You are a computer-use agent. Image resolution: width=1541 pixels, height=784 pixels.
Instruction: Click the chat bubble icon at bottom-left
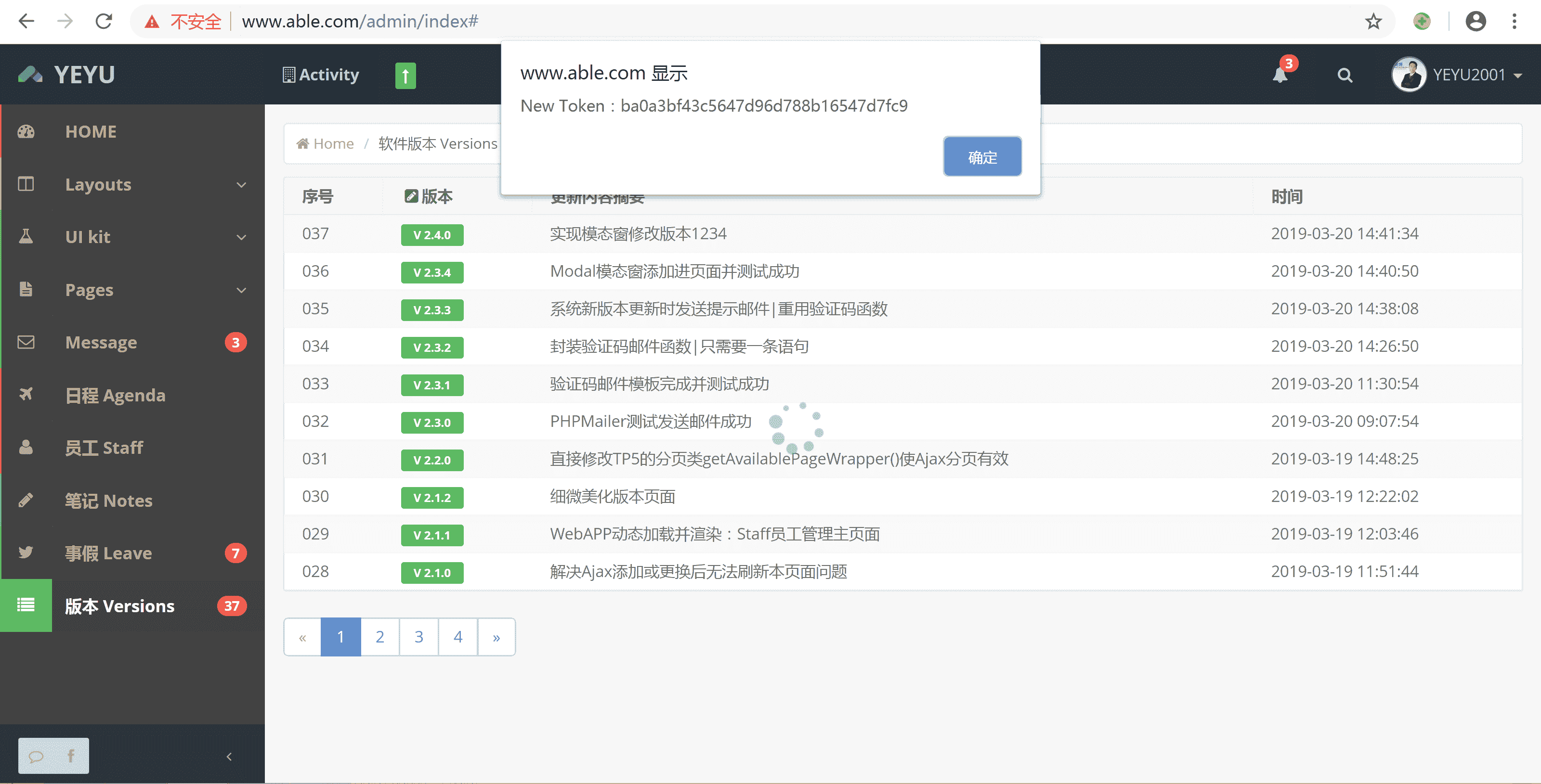coord(36,756)
